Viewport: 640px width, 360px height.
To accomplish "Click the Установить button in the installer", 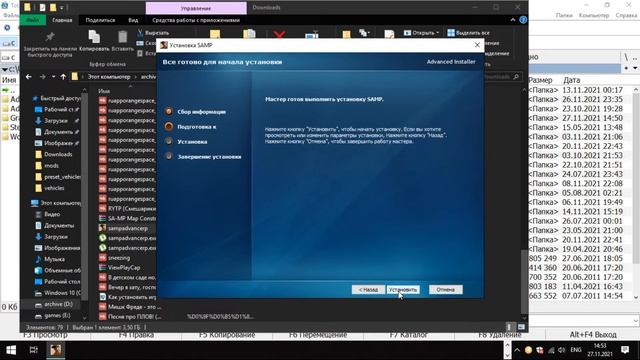I will (403, 289).
